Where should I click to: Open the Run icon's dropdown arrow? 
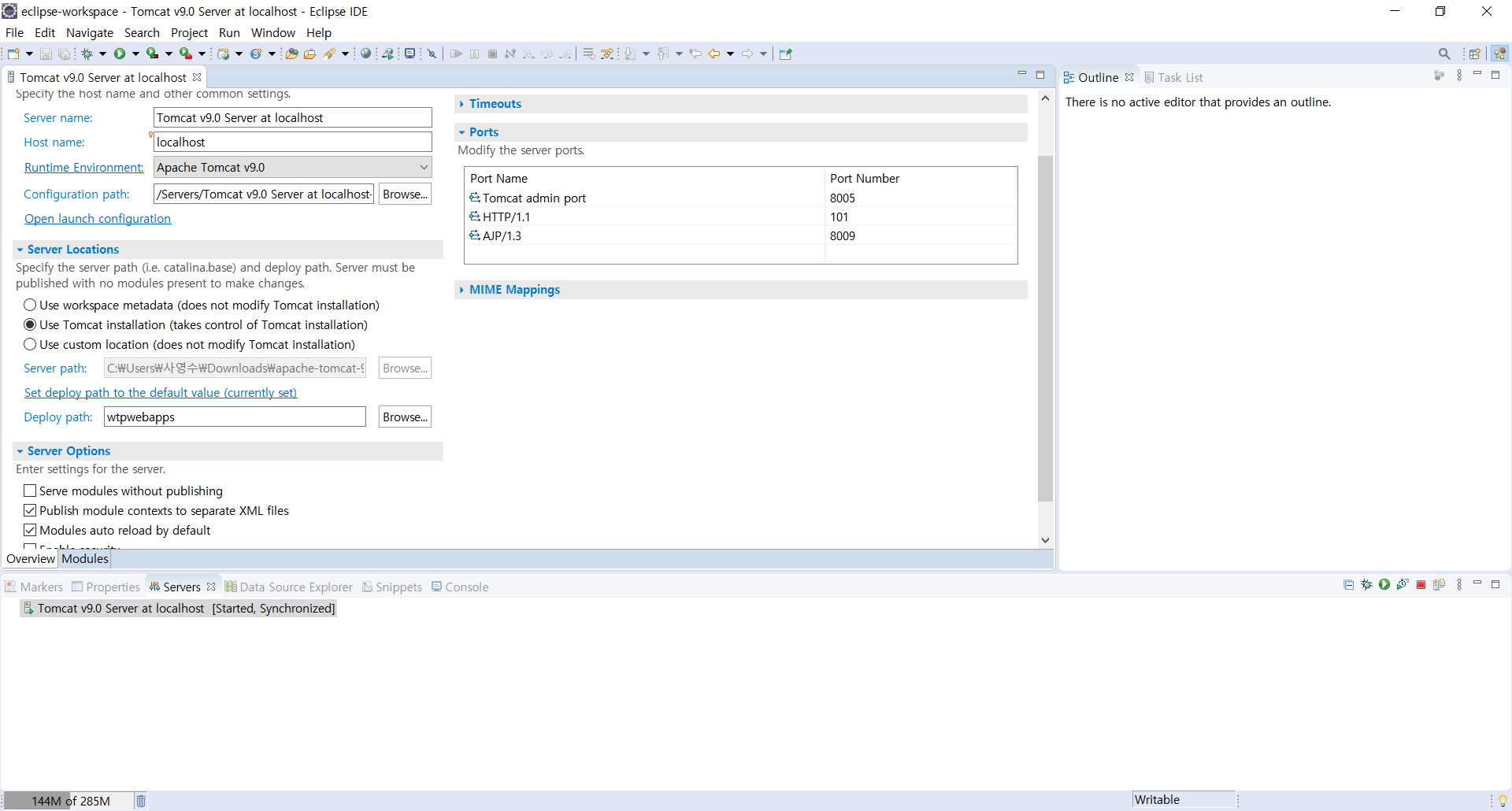[135, 54]
